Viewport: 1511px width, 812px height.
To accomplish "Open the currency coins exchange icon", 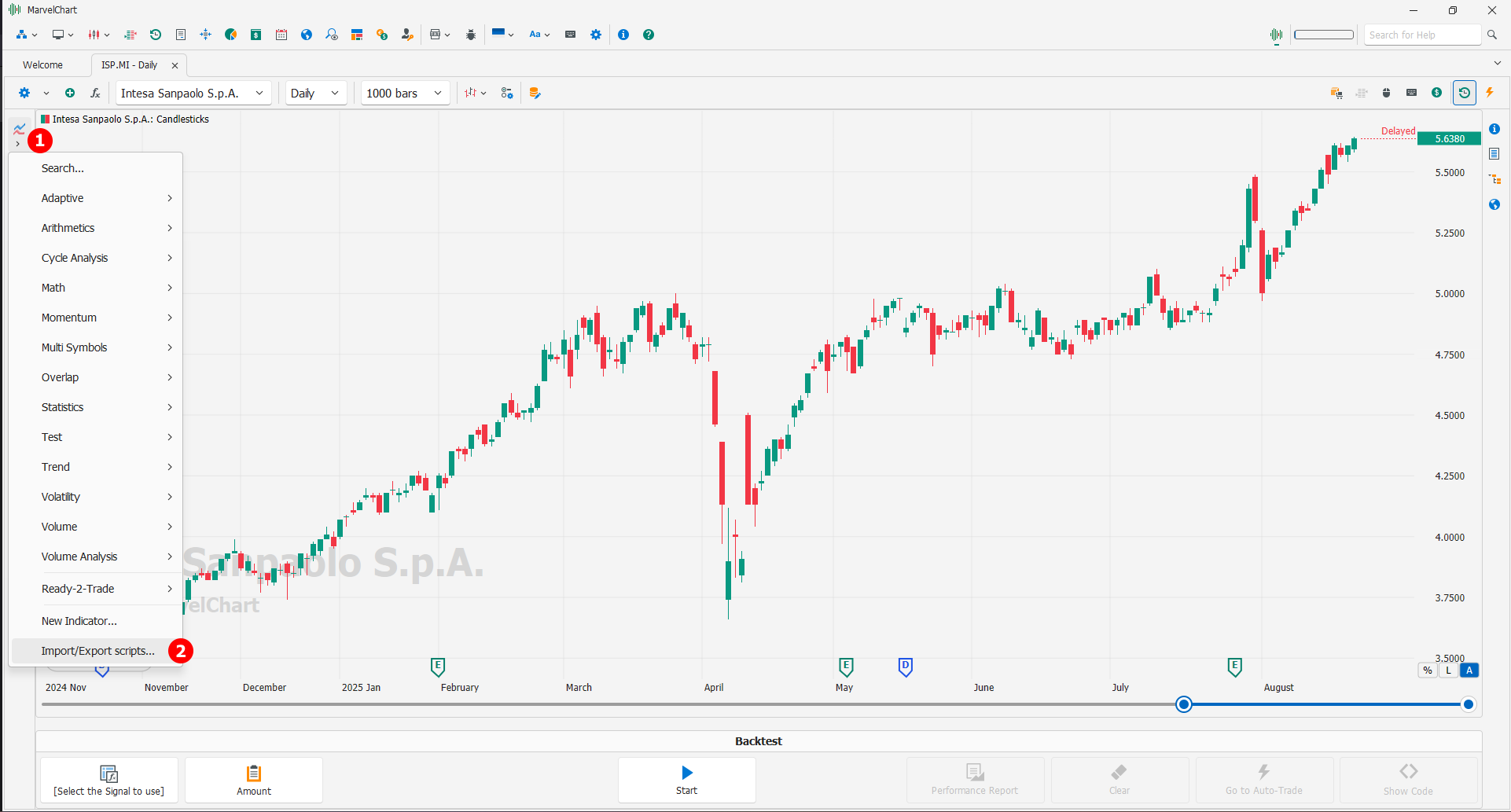I will [x=382, y=35].
